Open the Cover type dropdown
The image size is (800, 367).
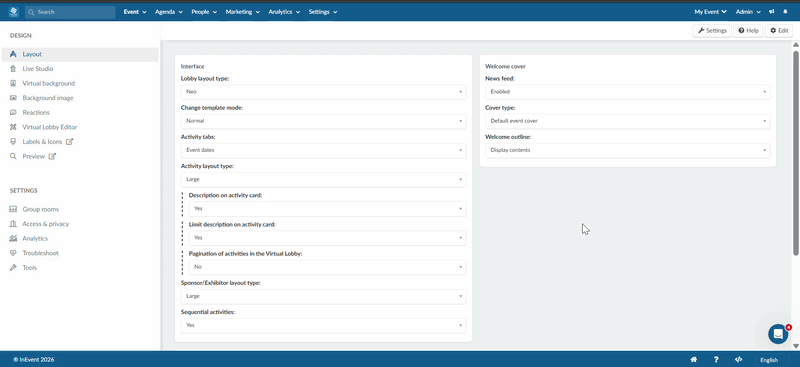[628, 121]
